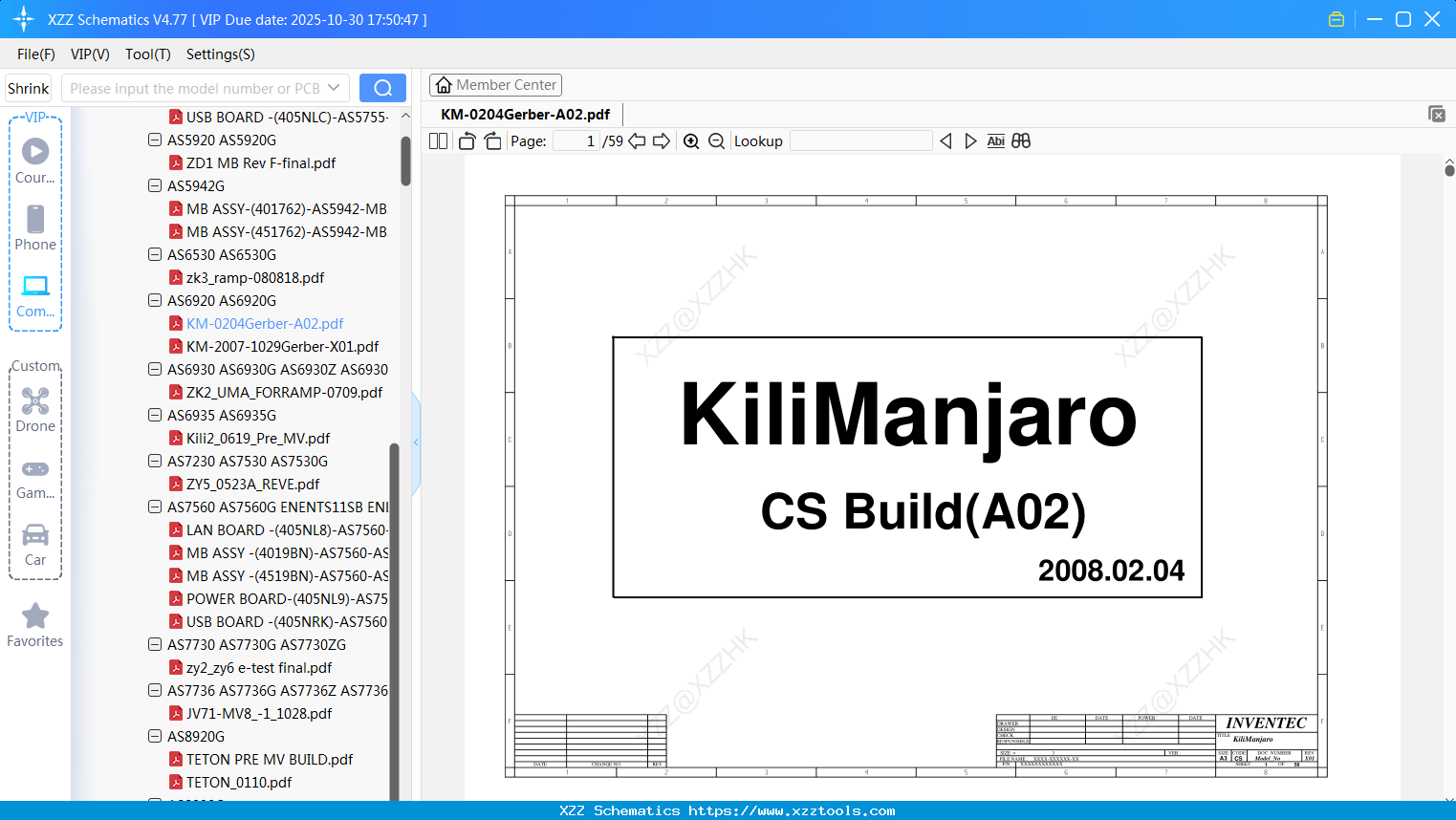Viewport: 1456px width, 820px height.
Task: Rotate page counterclockwise
Action: [467, 141]
